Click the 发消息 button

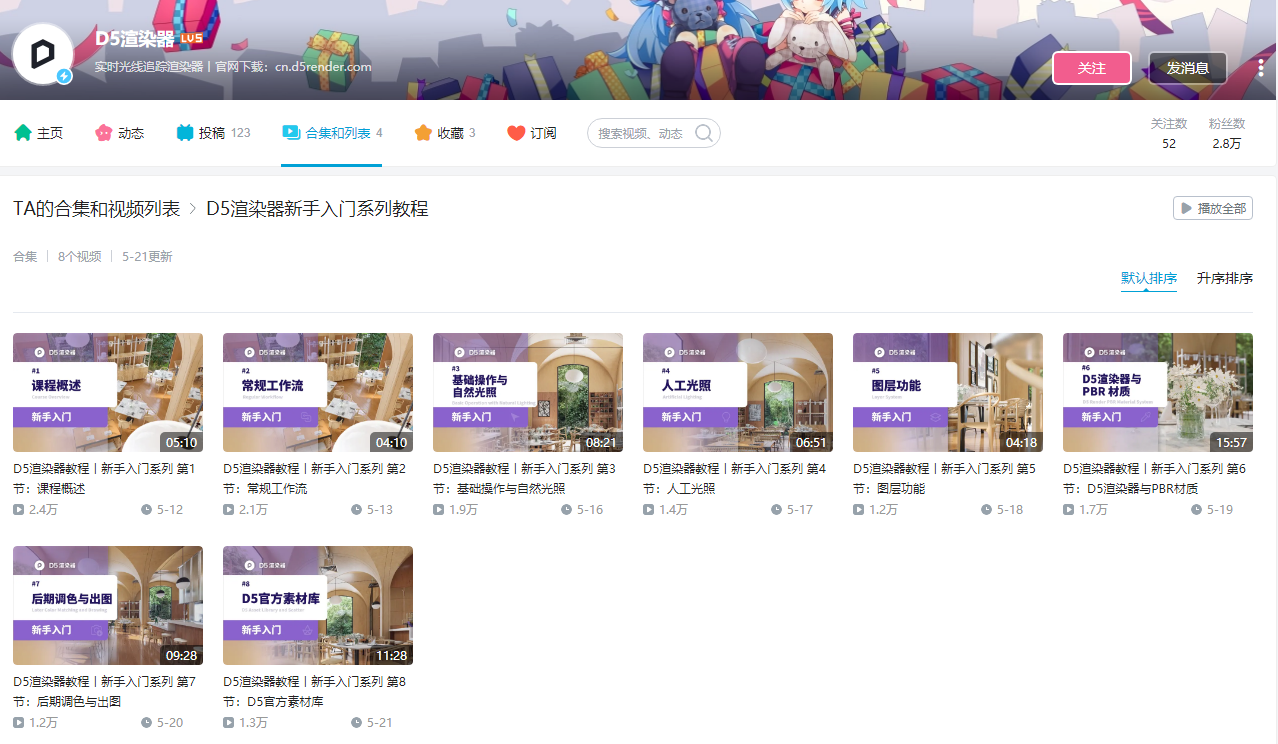click(x=1188, y=68)
